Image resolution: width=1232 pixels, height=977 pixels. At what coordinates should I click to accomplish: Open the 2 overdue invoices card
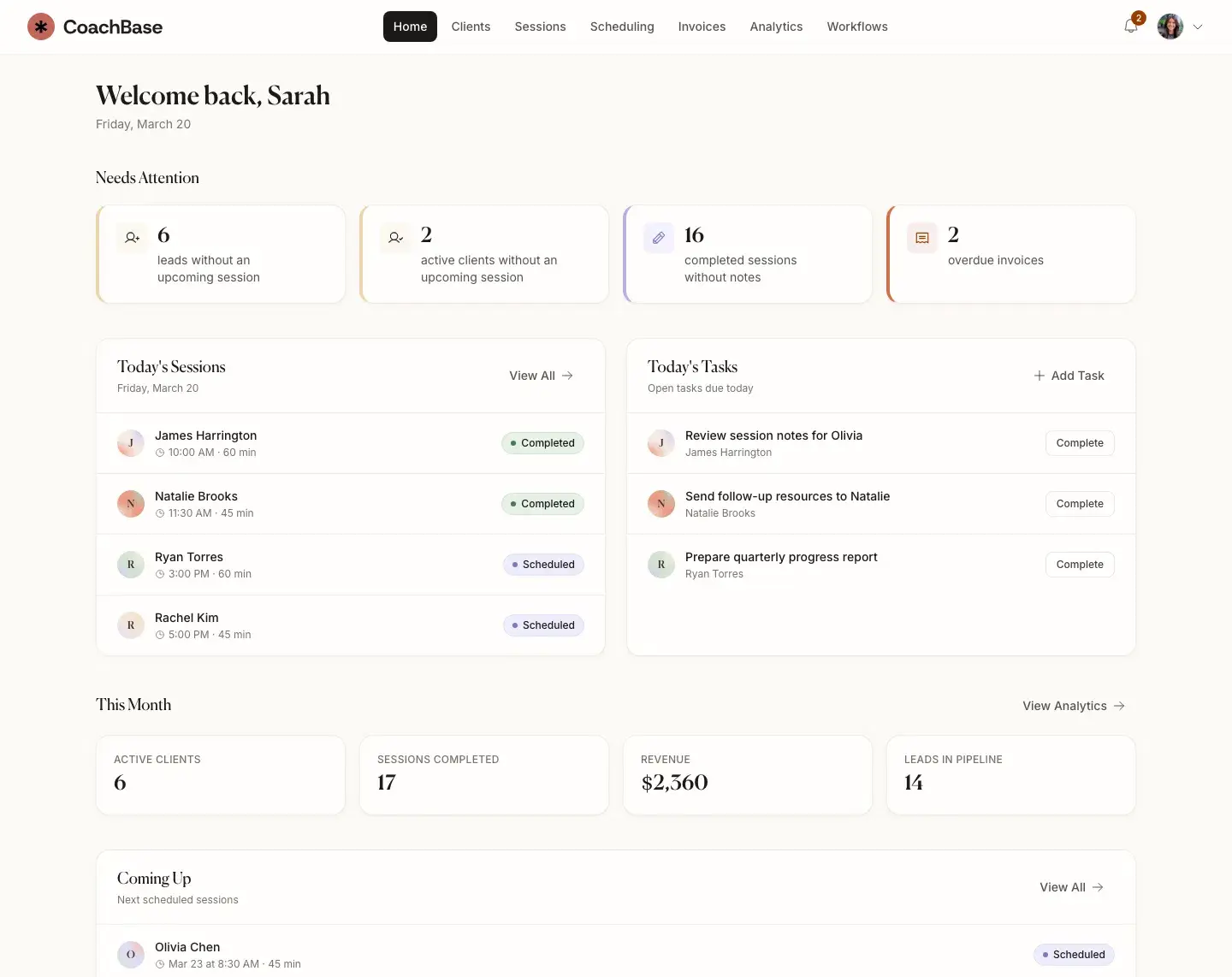coord(1011,254)
